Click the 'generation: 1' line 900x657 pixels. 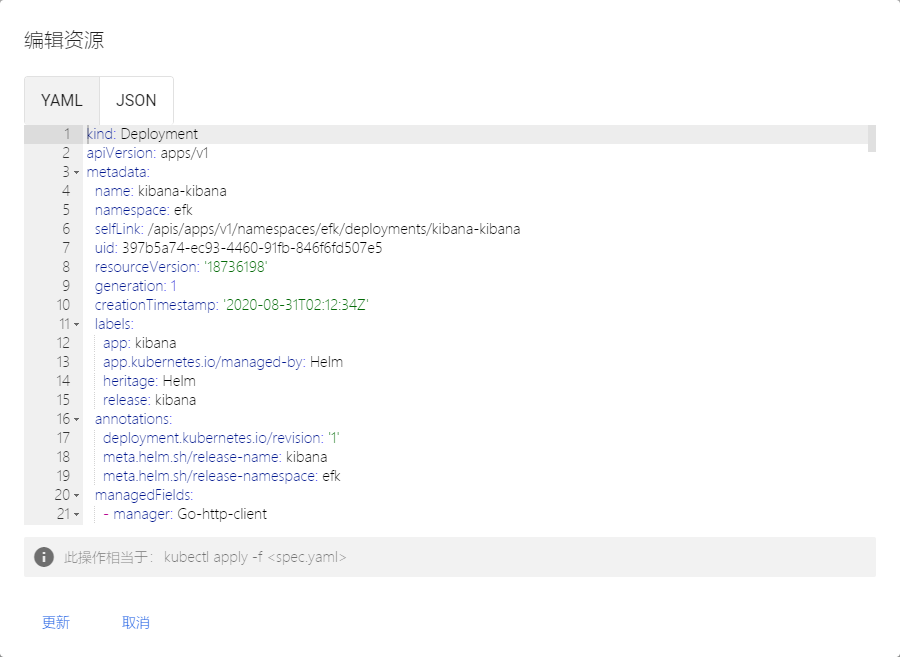point(136,286)
